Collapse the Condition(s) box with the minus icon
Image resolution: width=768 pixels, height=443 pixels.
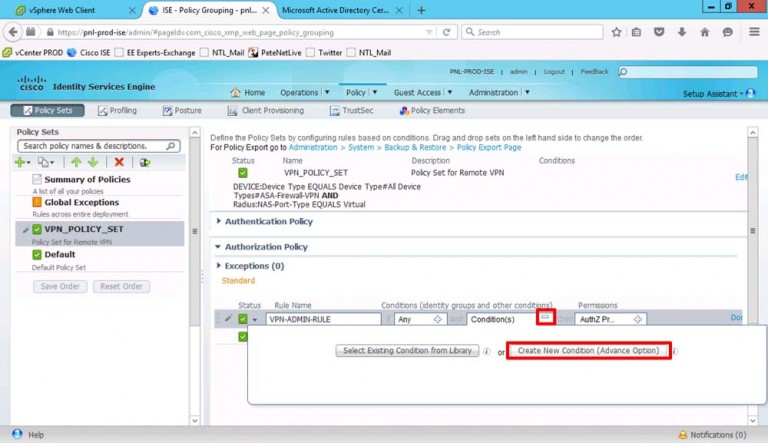tap(545, 317)
